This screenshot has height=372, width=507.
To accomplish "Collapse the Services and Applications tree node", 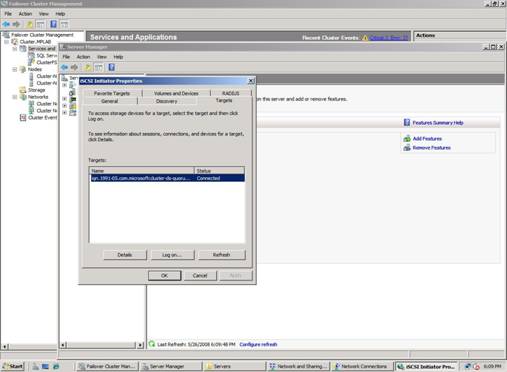I will tap(15, 49).
